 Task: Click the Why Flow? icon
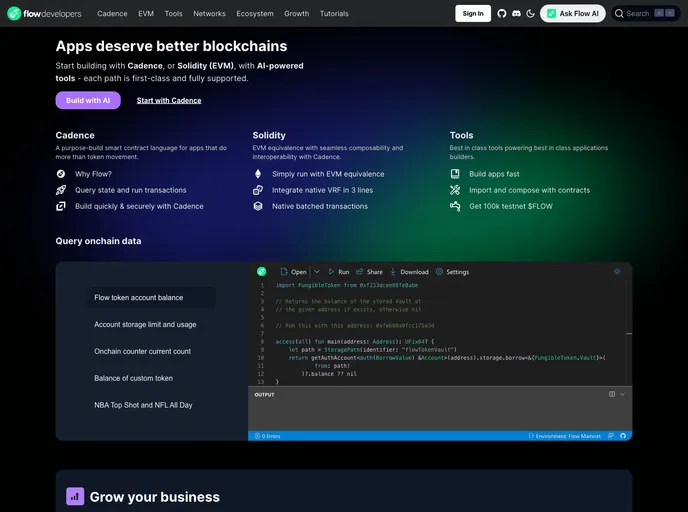(61, 174)
